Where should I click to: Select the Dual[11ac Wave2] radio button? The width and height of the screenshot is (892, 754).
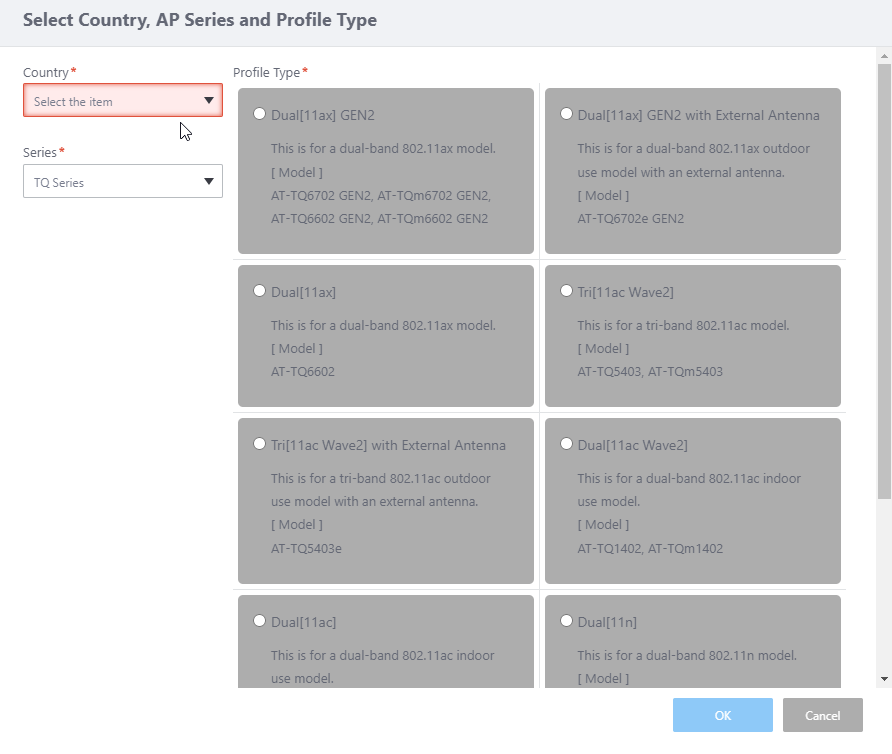click(567, 444)
